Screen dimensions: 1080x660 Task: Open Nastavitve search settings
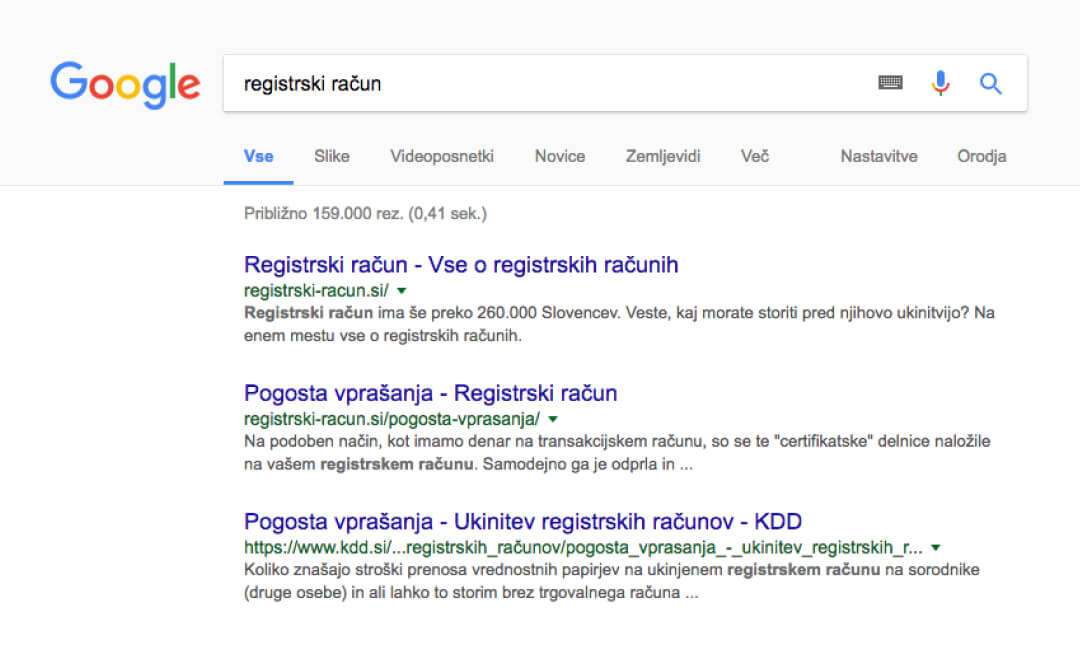coord(878,156)
